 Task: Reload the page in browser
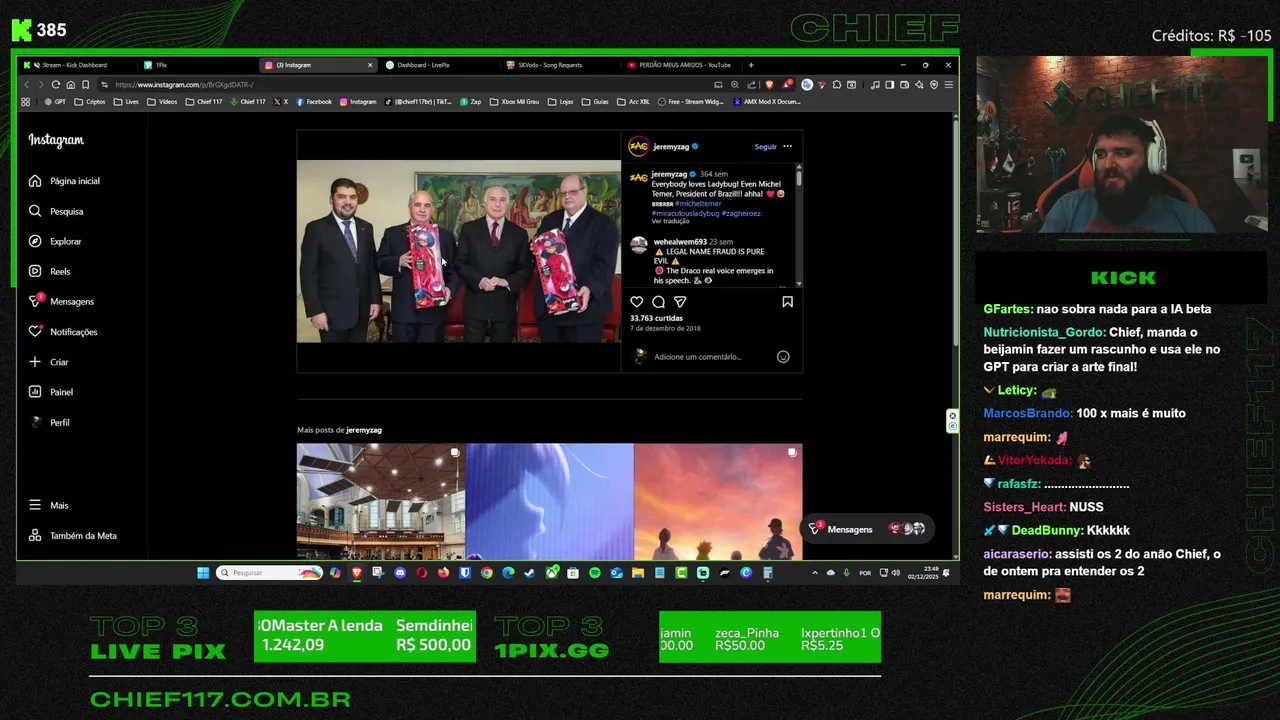tap(55, 85)
